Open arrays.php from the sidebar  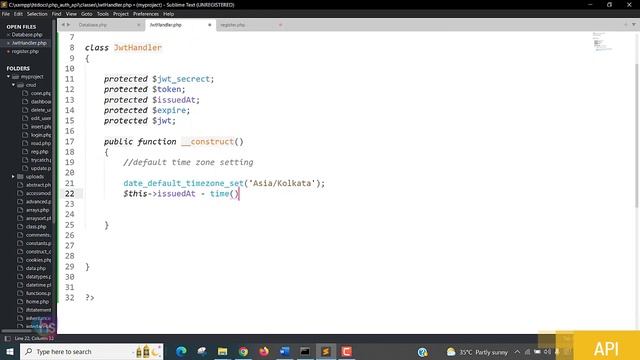(x=37, y=210)
